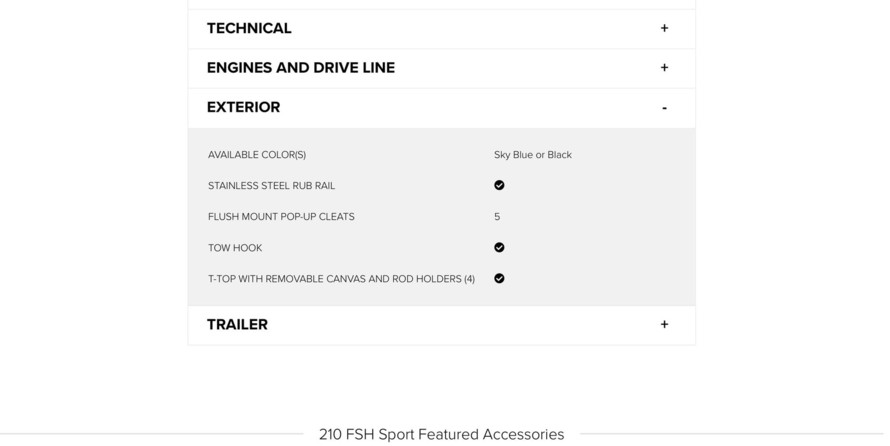
Task: Click the T-Top with Removable Canvas checkmark icon
Action: tap(499, 278)
